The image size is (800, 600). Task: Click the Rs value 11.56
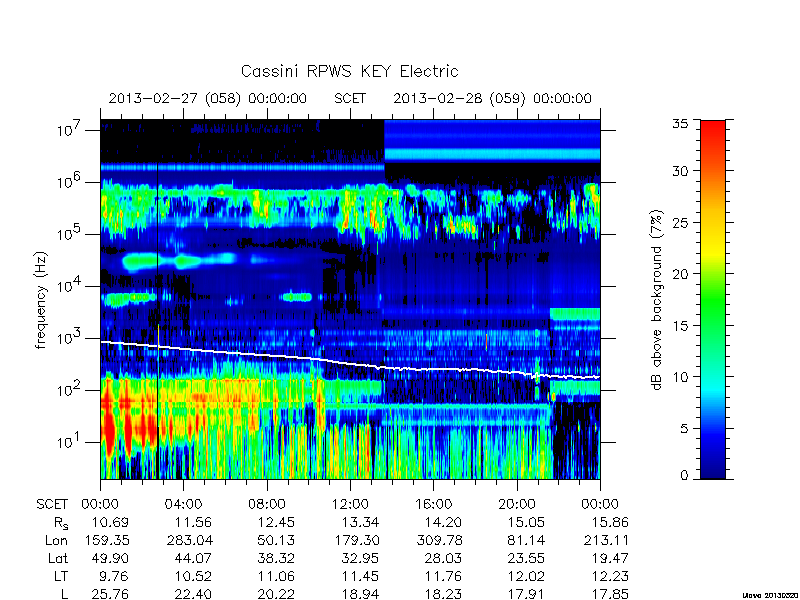coord(193,522)
